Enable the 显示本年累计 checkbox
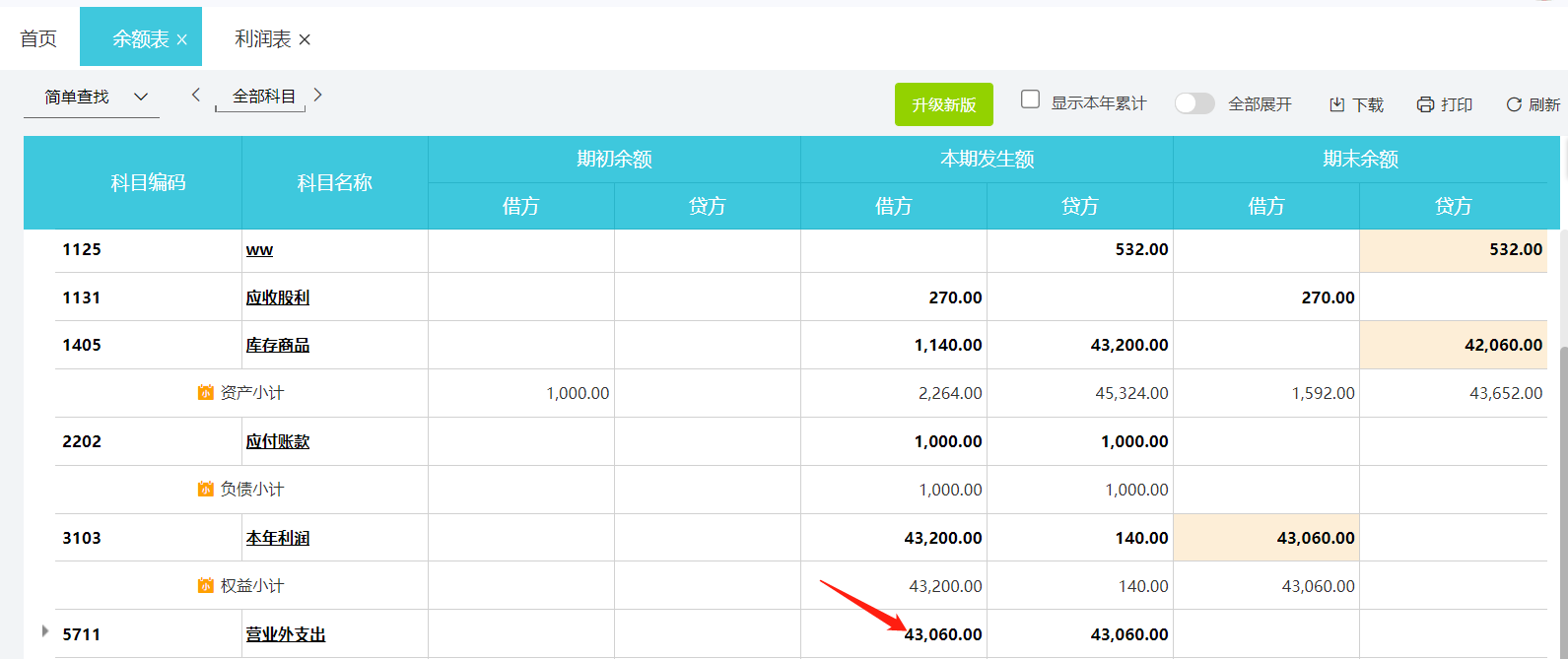 (x=1031, y=99)
